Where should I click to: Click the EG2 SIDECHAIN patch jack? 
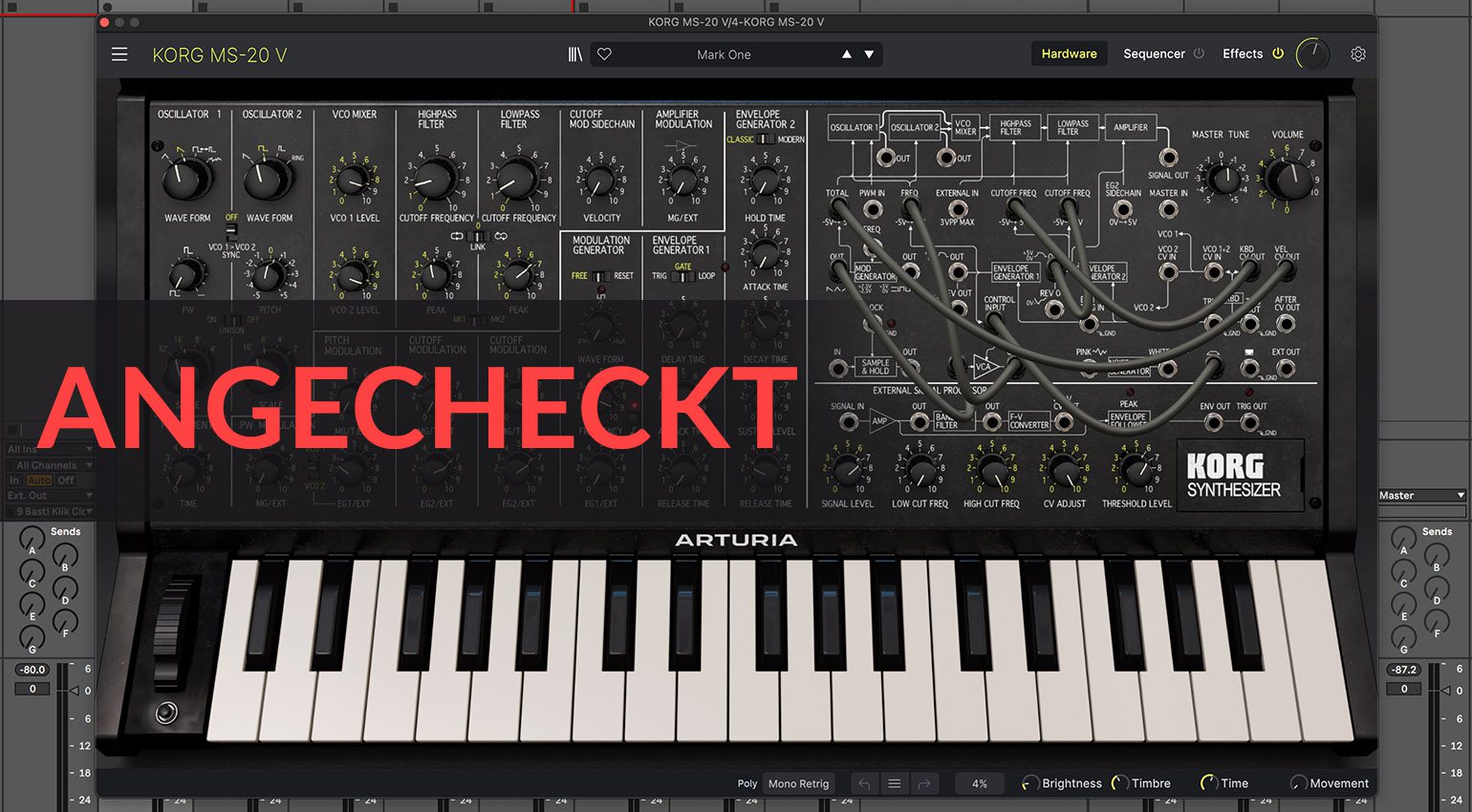(x=1122, y=210)
